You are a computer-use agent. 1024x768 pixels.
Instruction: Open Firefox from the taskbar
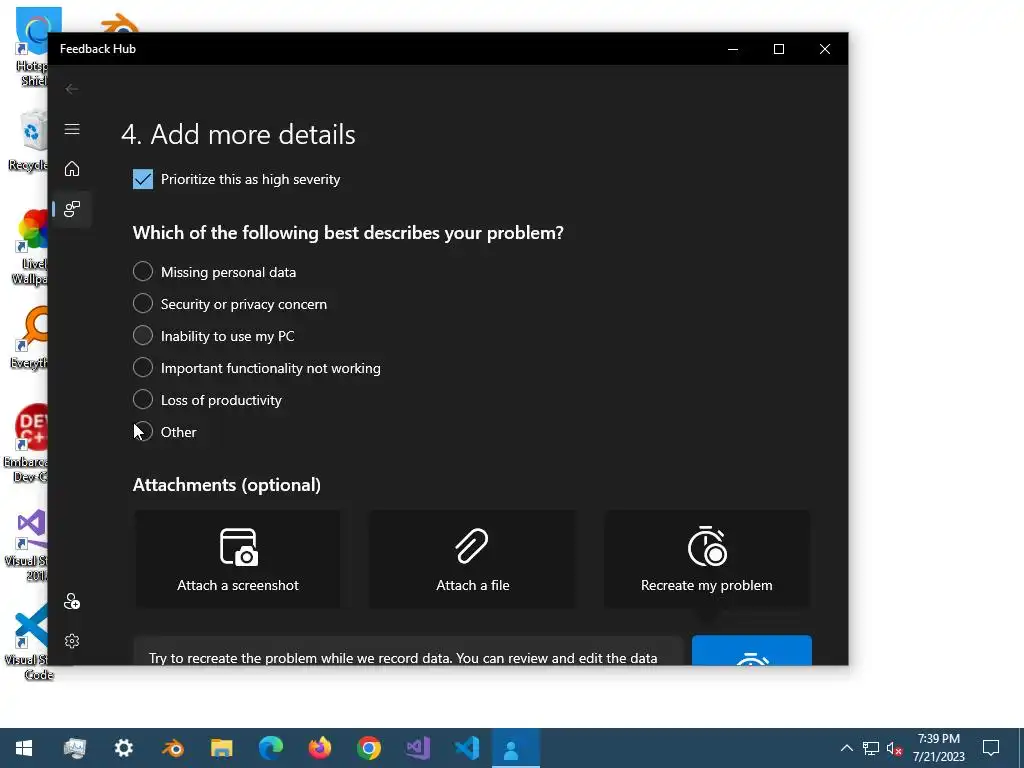(x=319, y=748)
